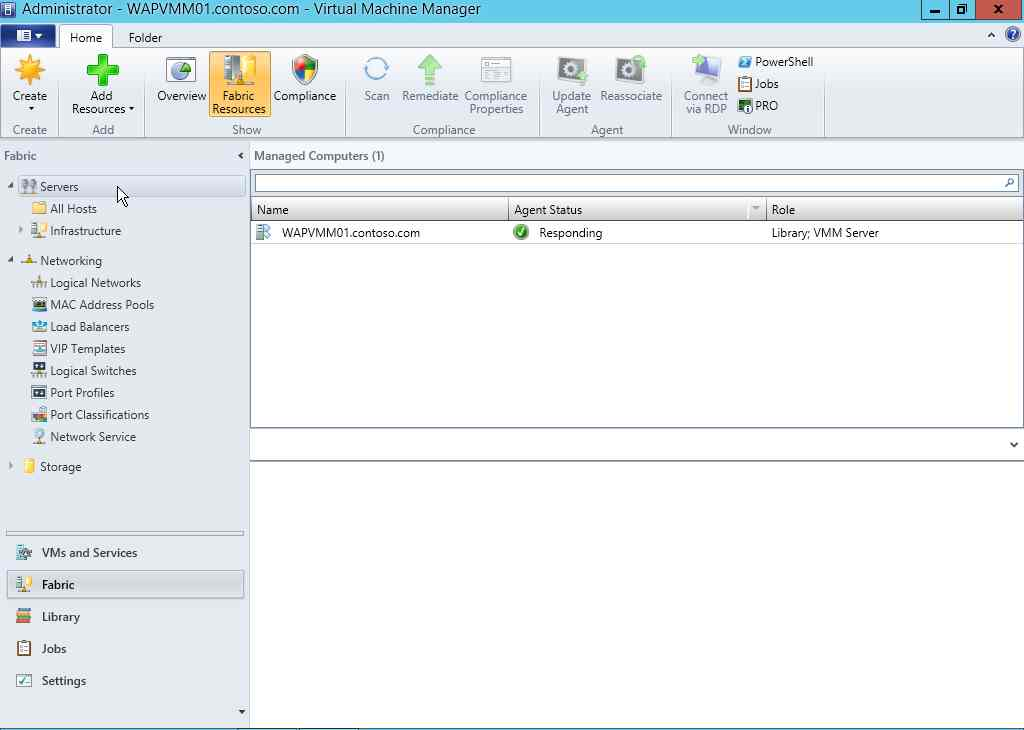Select the Networking node
Image resolution: width=1024 pixels, height=730 pixels.
61,261
